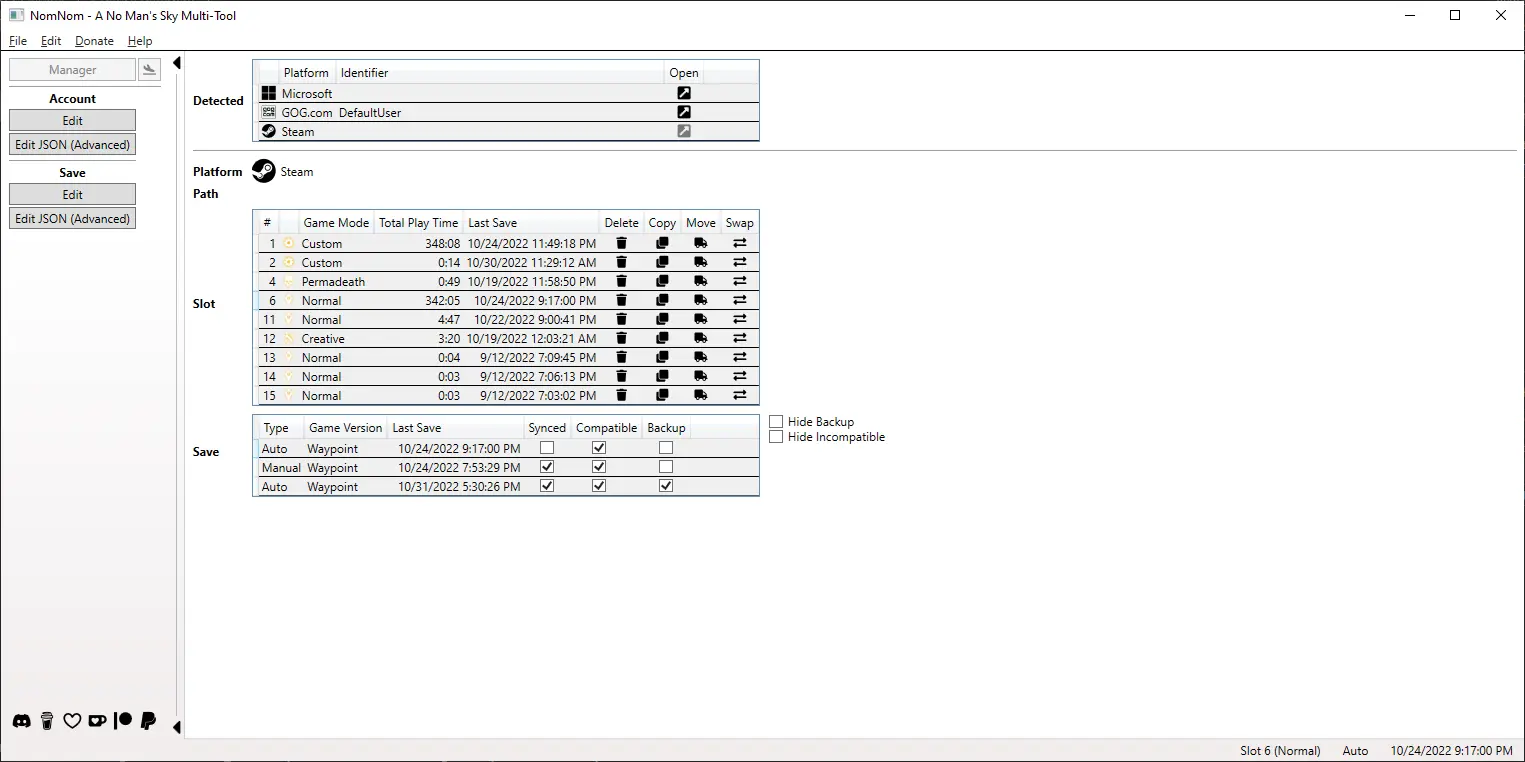Screen dimensions: 1525x762
Task: Click the Ko-fi mug with heart icon
Action: 97,721
